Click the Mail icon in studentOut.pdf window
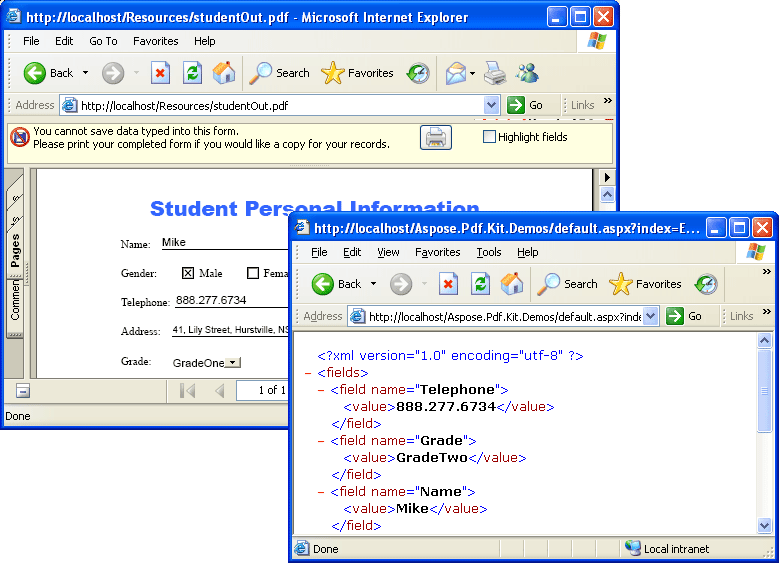Screen dimensions: 780x564 click(x=456, y=73)
